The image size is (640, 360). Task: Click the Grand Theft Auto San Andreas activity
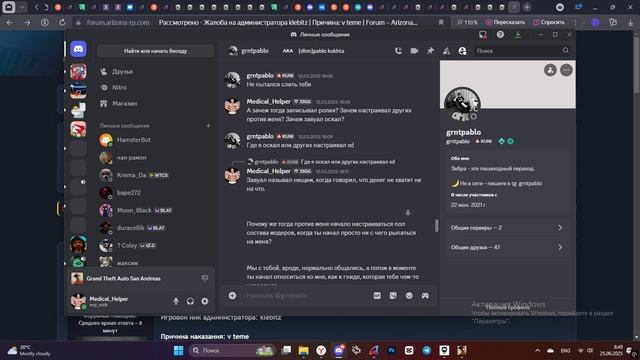coord(123,278)
